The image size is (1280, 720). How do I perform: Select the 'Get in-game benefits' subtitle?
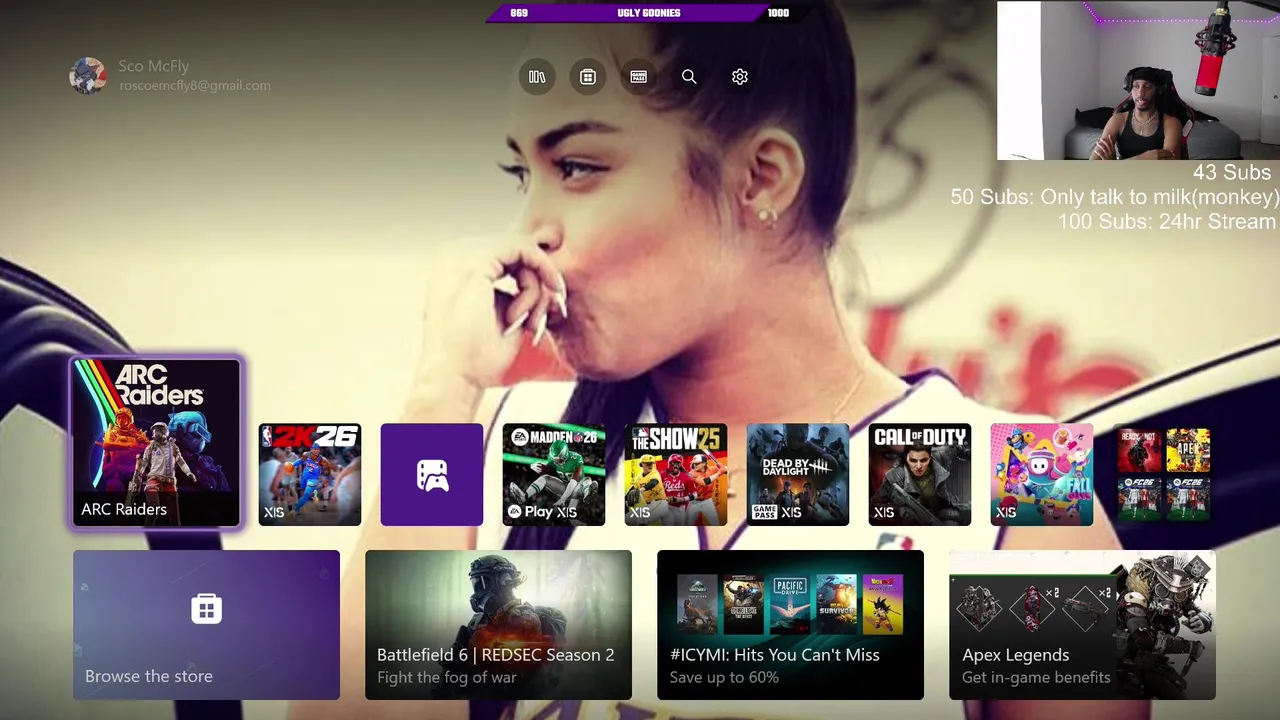1036,678
